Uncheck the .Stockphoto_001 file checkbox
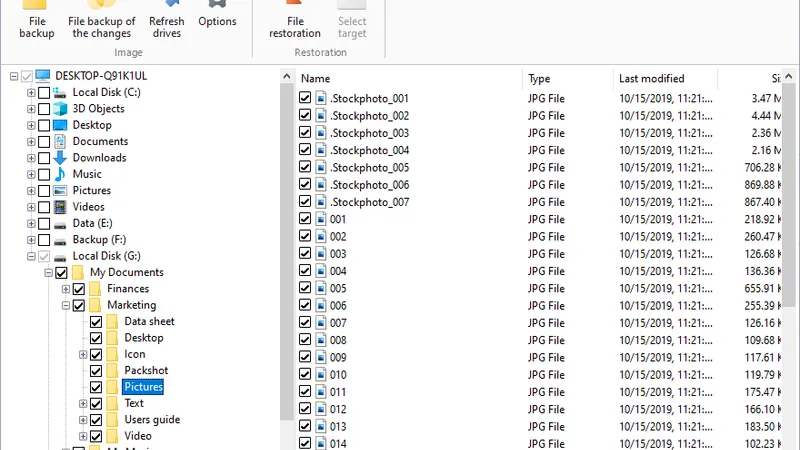Image resolution: width=800 pixels, height=450 pixels. [306, 99]
